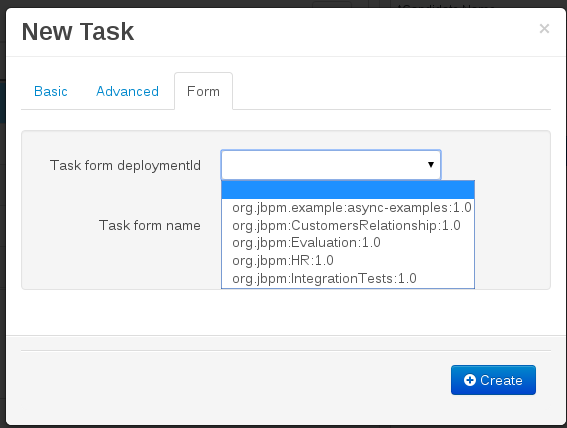Image resolution: width=567 pixels, height=428 pixels.
Task: Select the Form tab
Action: pos(203,91)
